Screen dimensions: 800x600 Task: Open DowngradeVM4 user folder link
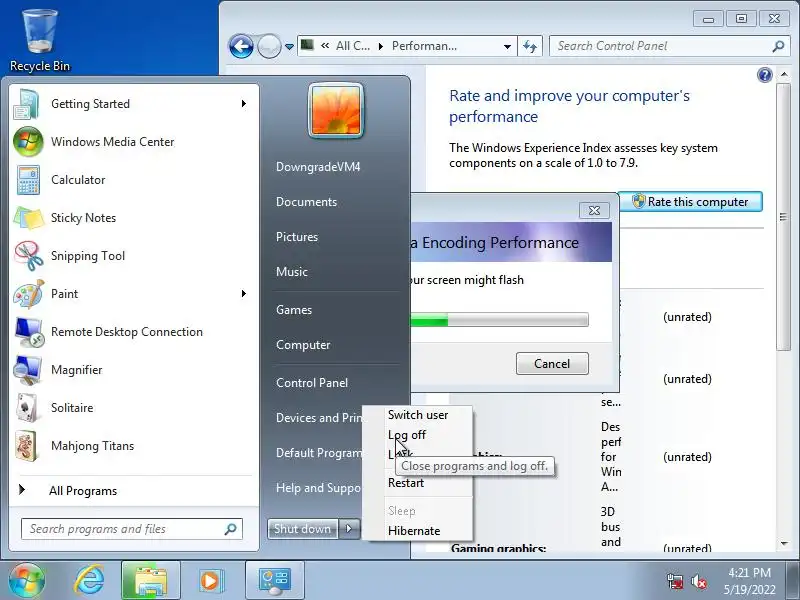[x=318, y=167]
